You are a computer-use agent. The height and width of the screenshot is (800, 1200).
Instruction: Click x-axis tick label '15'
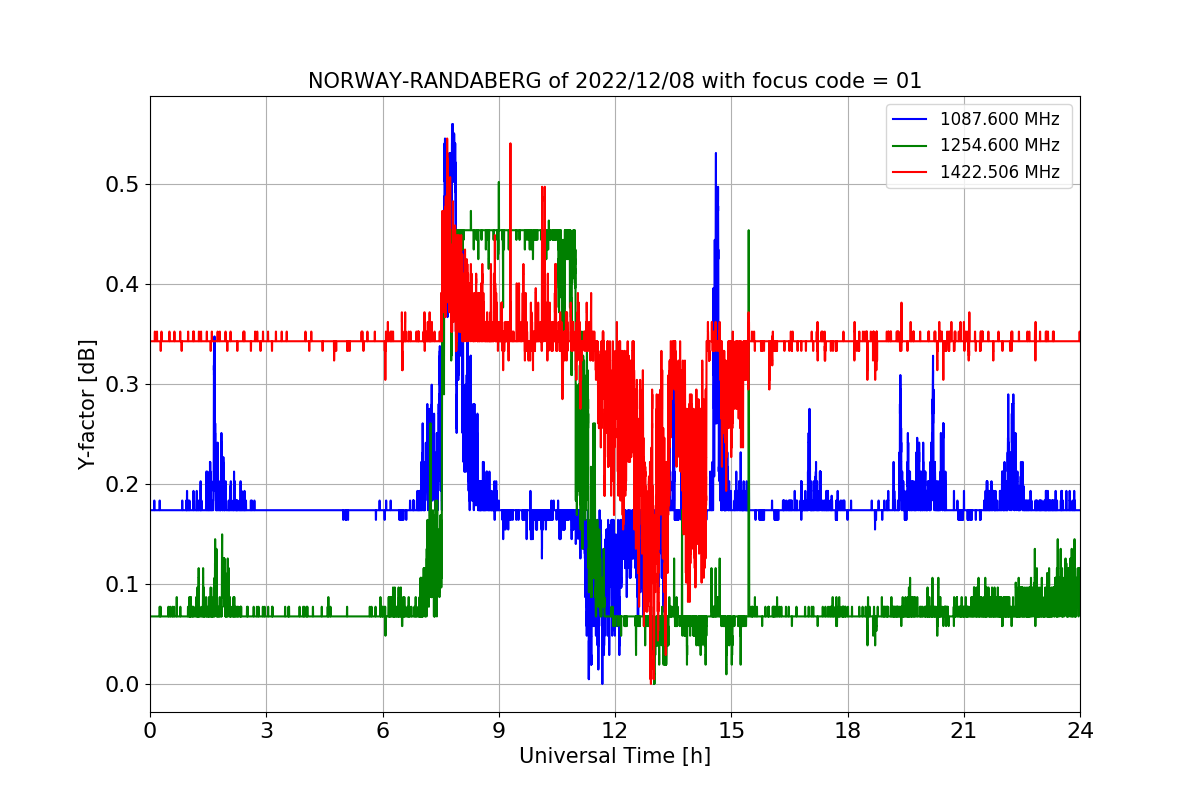(731, 731)
